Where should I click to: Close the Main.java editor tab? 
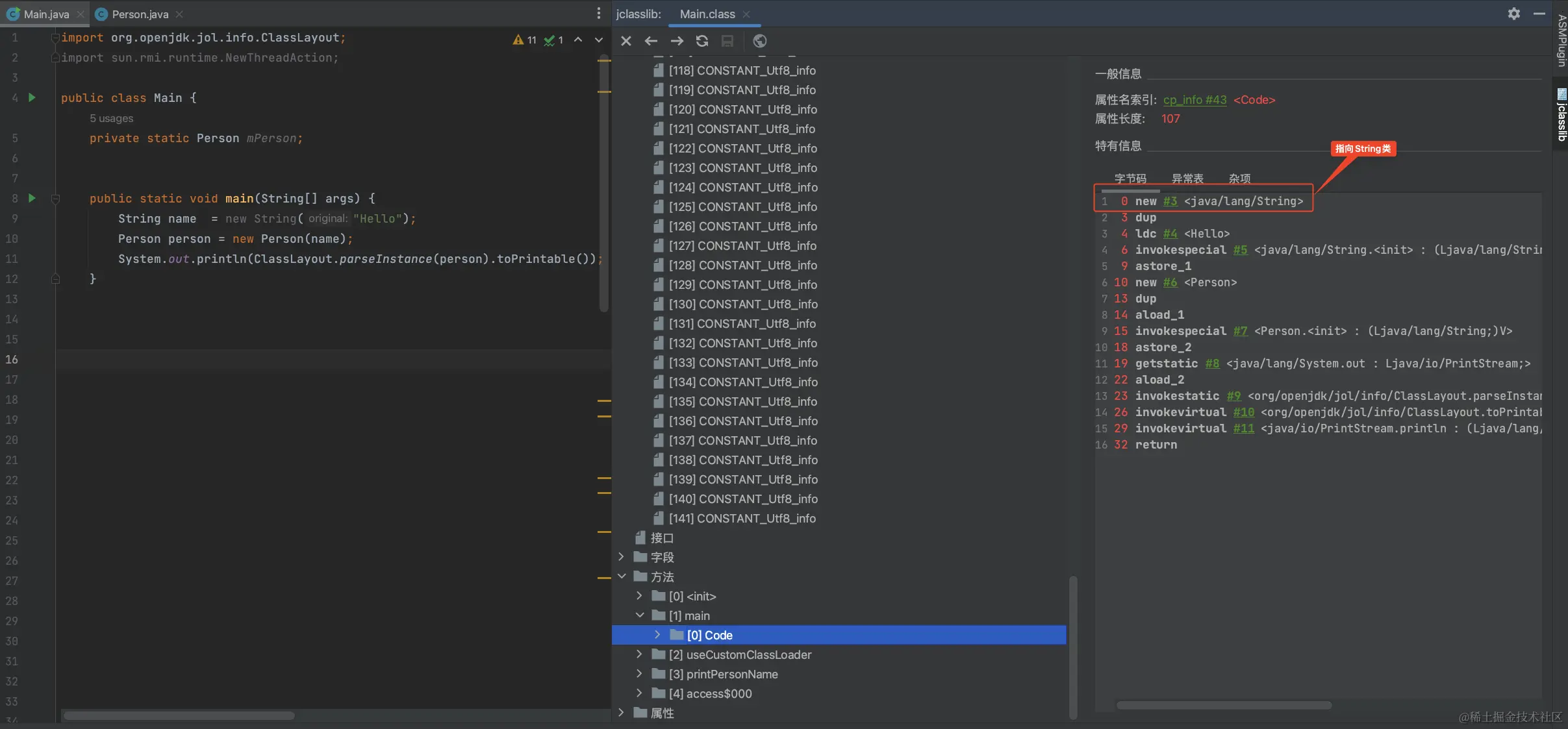[x=81, y=14]
